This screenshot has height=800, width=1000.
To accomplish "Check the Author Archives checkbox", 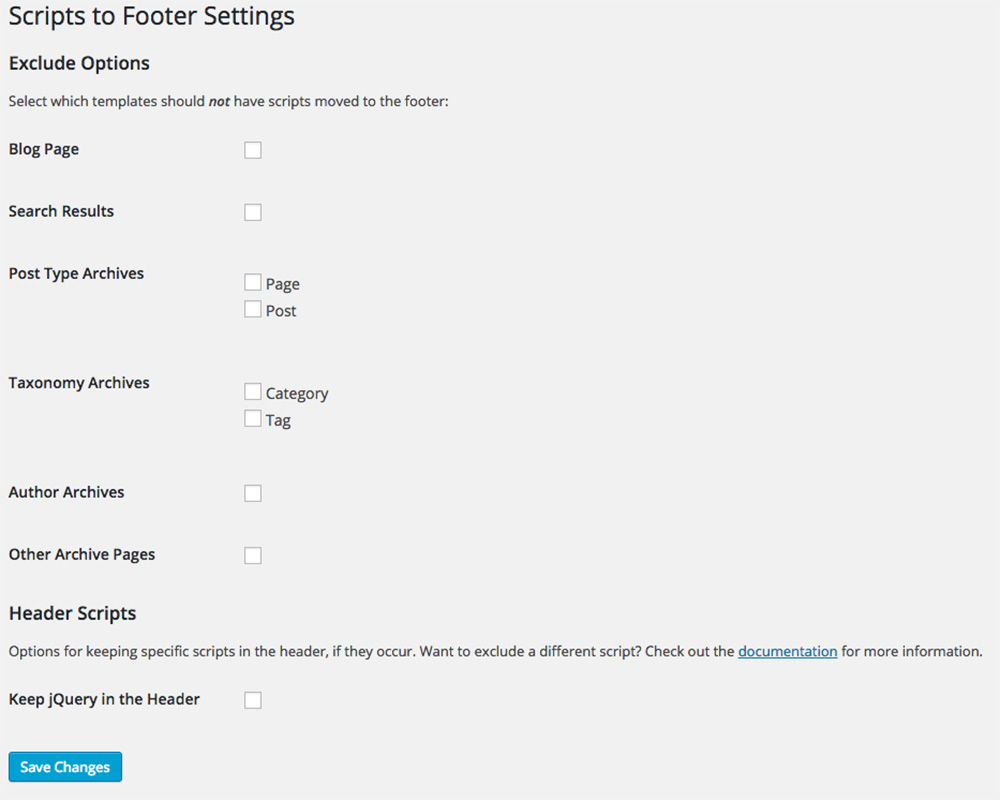I will [253, 493].
